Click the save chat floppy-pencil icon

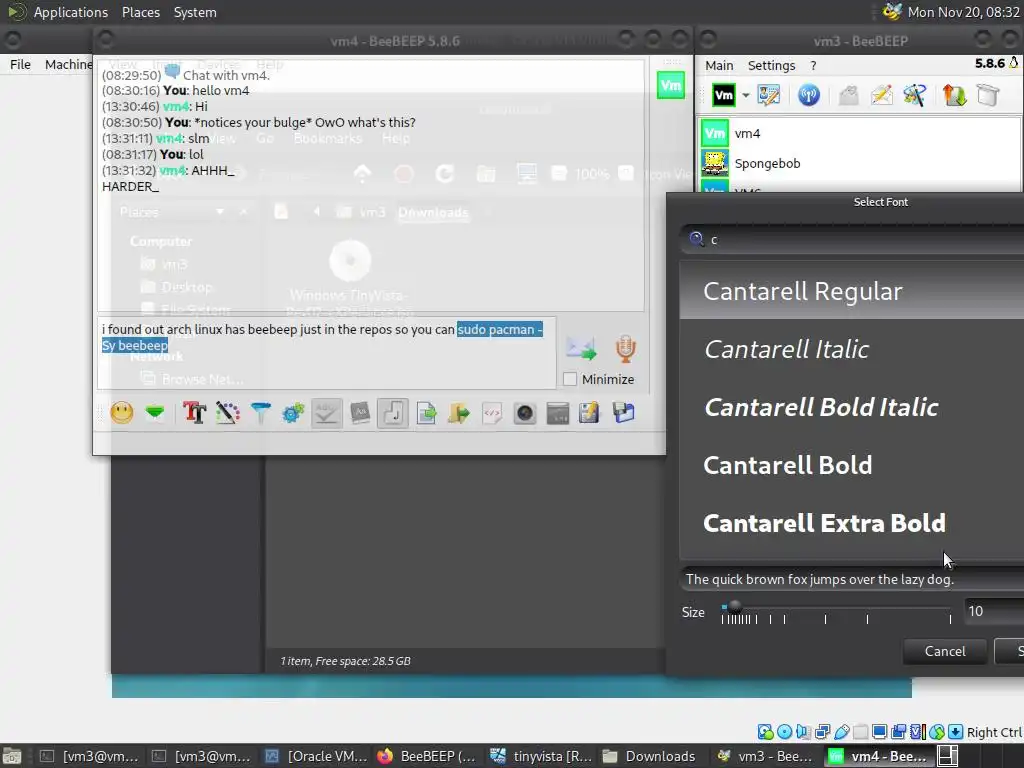589,413
